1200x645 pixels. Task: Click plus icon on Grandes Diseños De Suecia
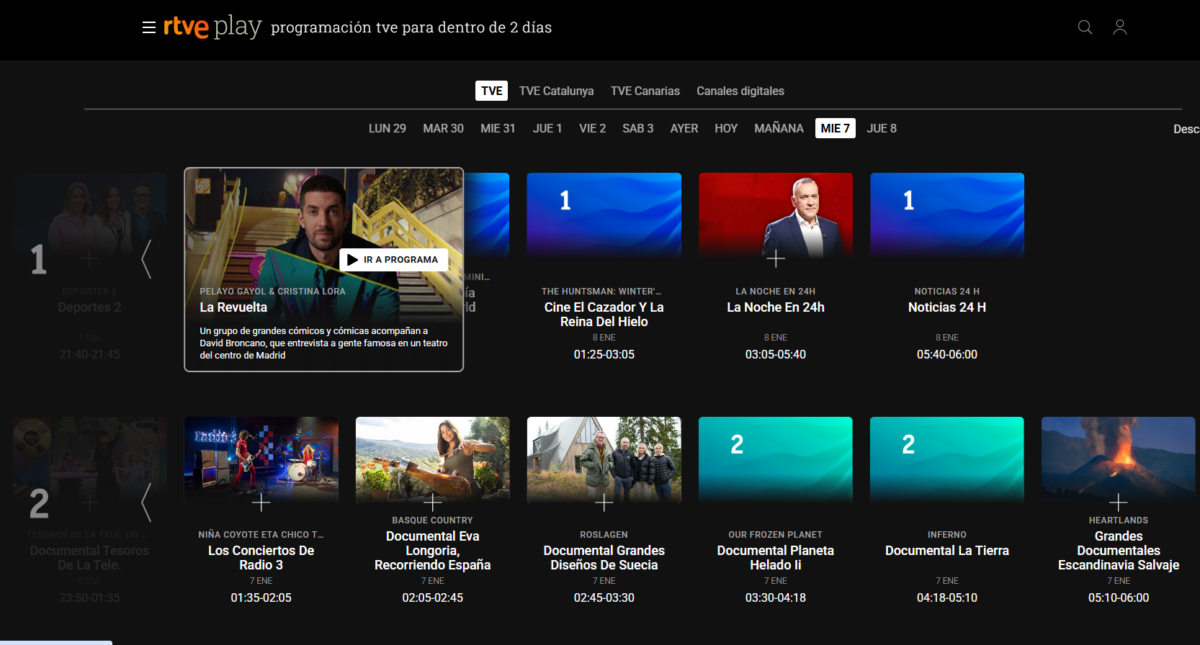click(x=604, y=502)
